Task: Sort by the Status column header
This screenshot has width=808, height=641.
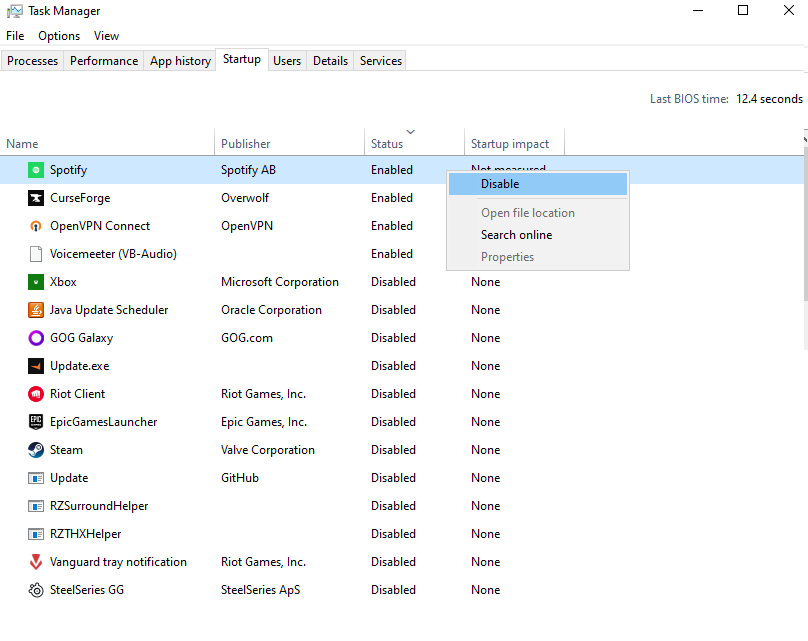Action: point(414,142)
